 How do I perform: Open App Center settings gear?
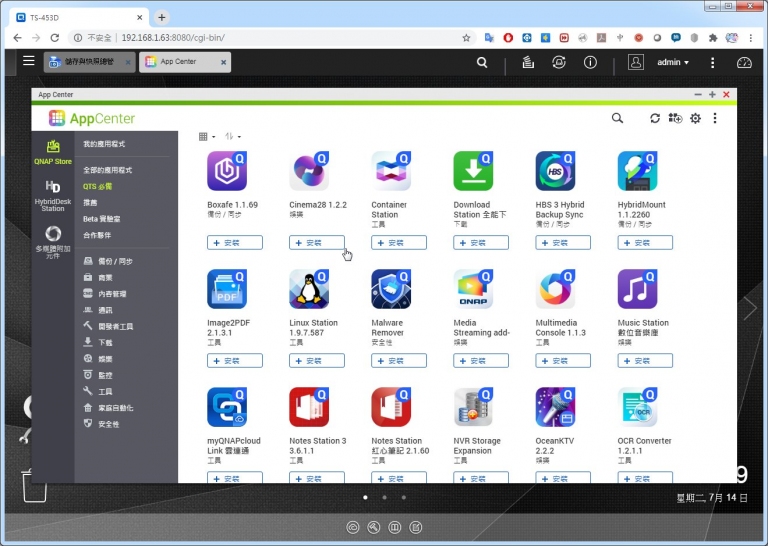[x=695, y=118]
